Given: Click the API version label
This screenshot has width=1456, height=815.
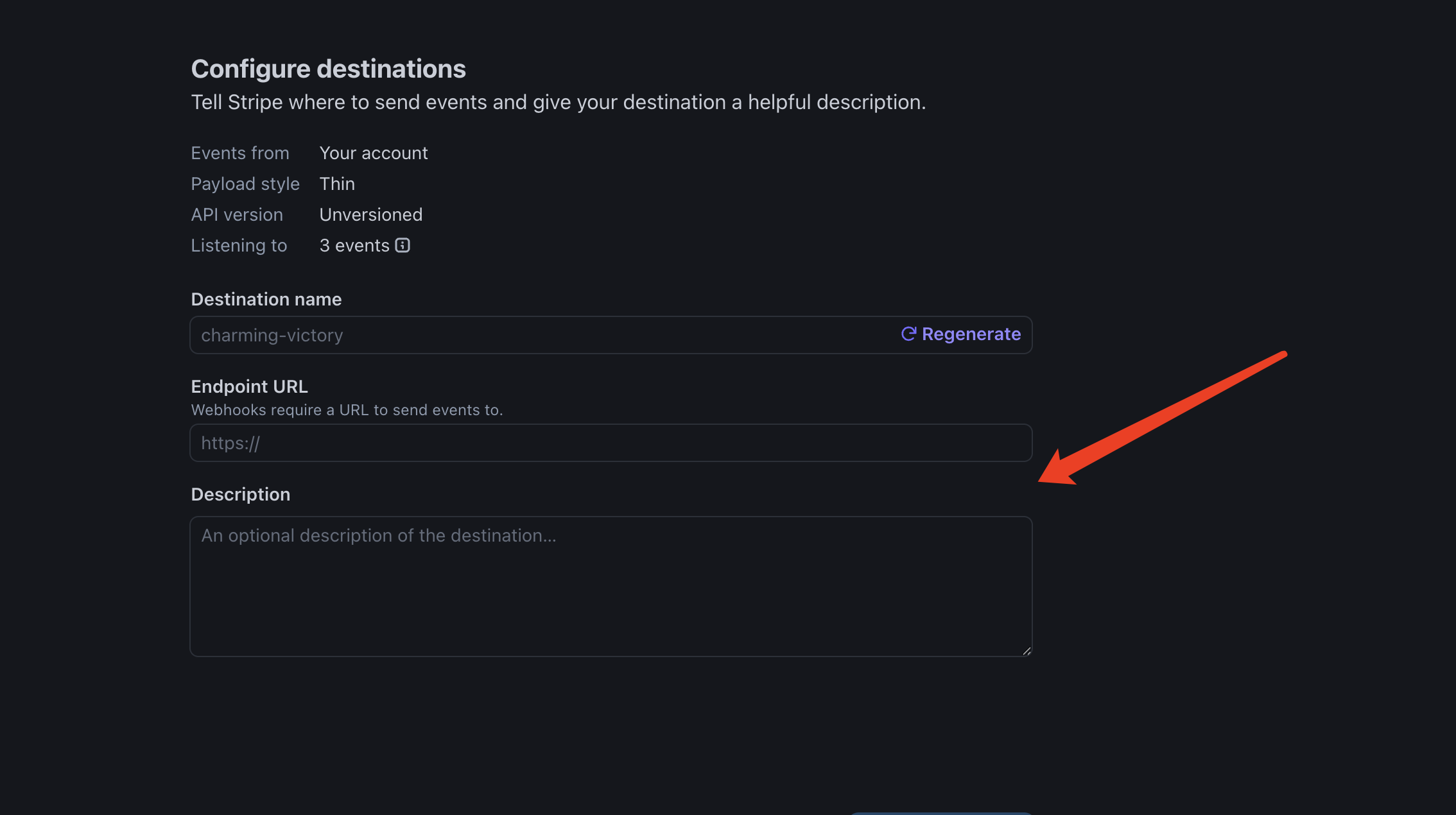Looking at the screenshot, I should tap(237, 214).
